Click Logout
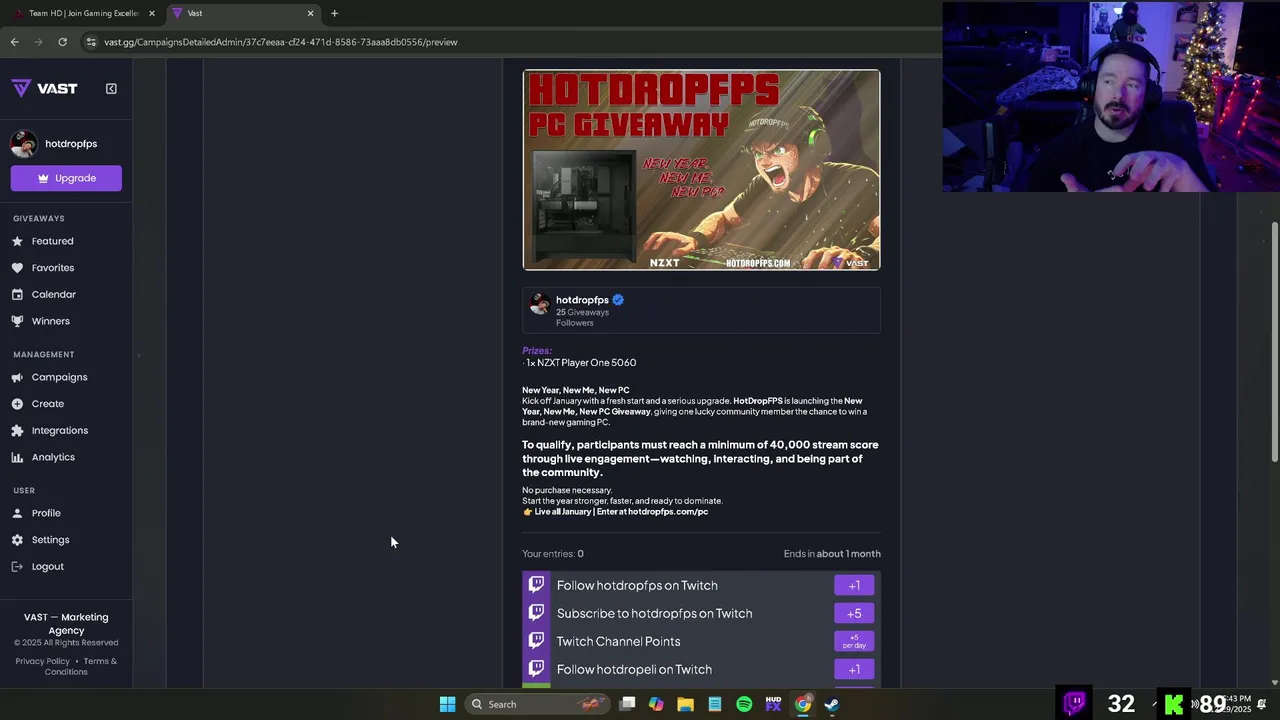1280x720 pixels. [48, 566]
